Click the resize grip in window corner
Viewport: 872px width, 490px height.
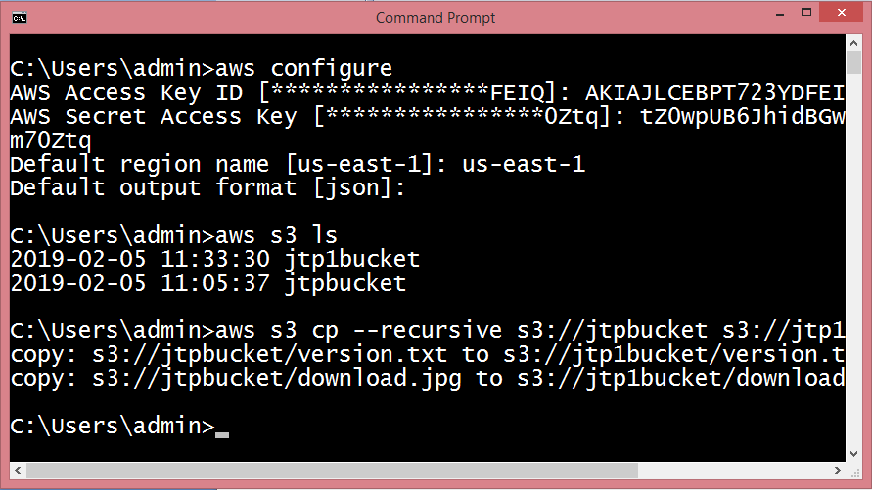coord(854,472)
